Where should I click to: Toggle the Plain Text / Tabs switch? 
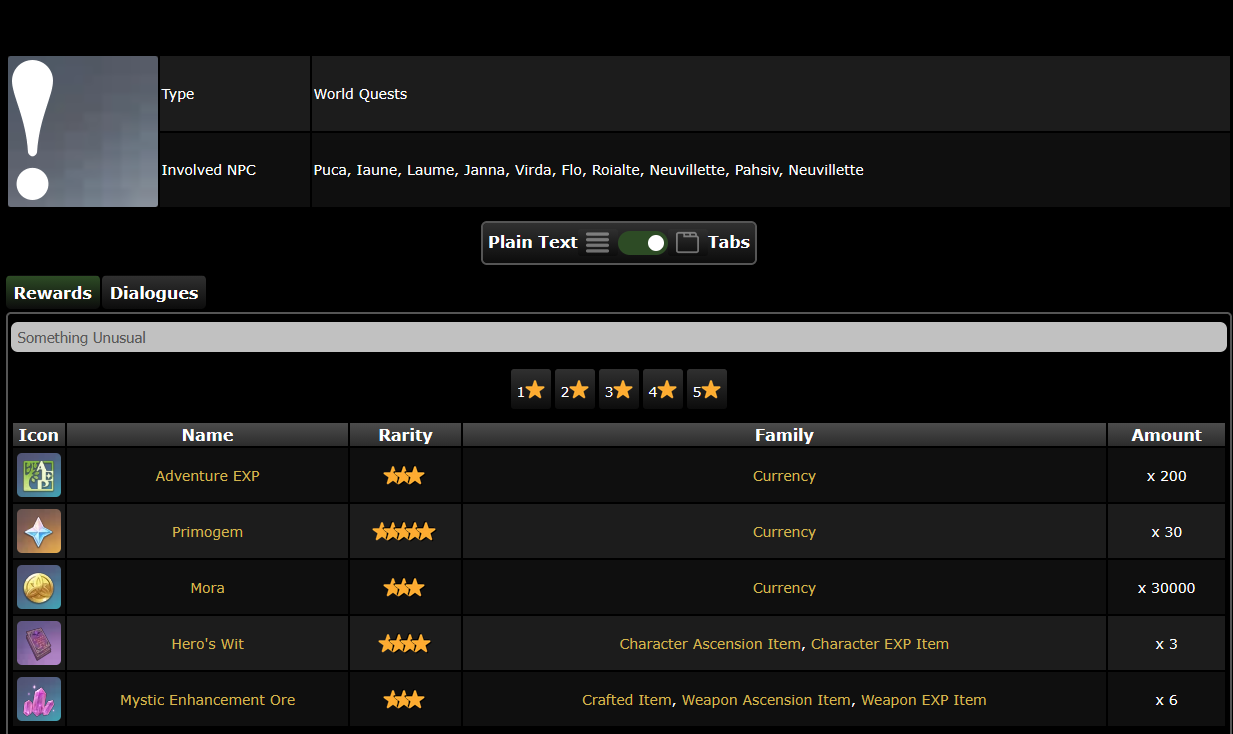click(x=642, y=243)
